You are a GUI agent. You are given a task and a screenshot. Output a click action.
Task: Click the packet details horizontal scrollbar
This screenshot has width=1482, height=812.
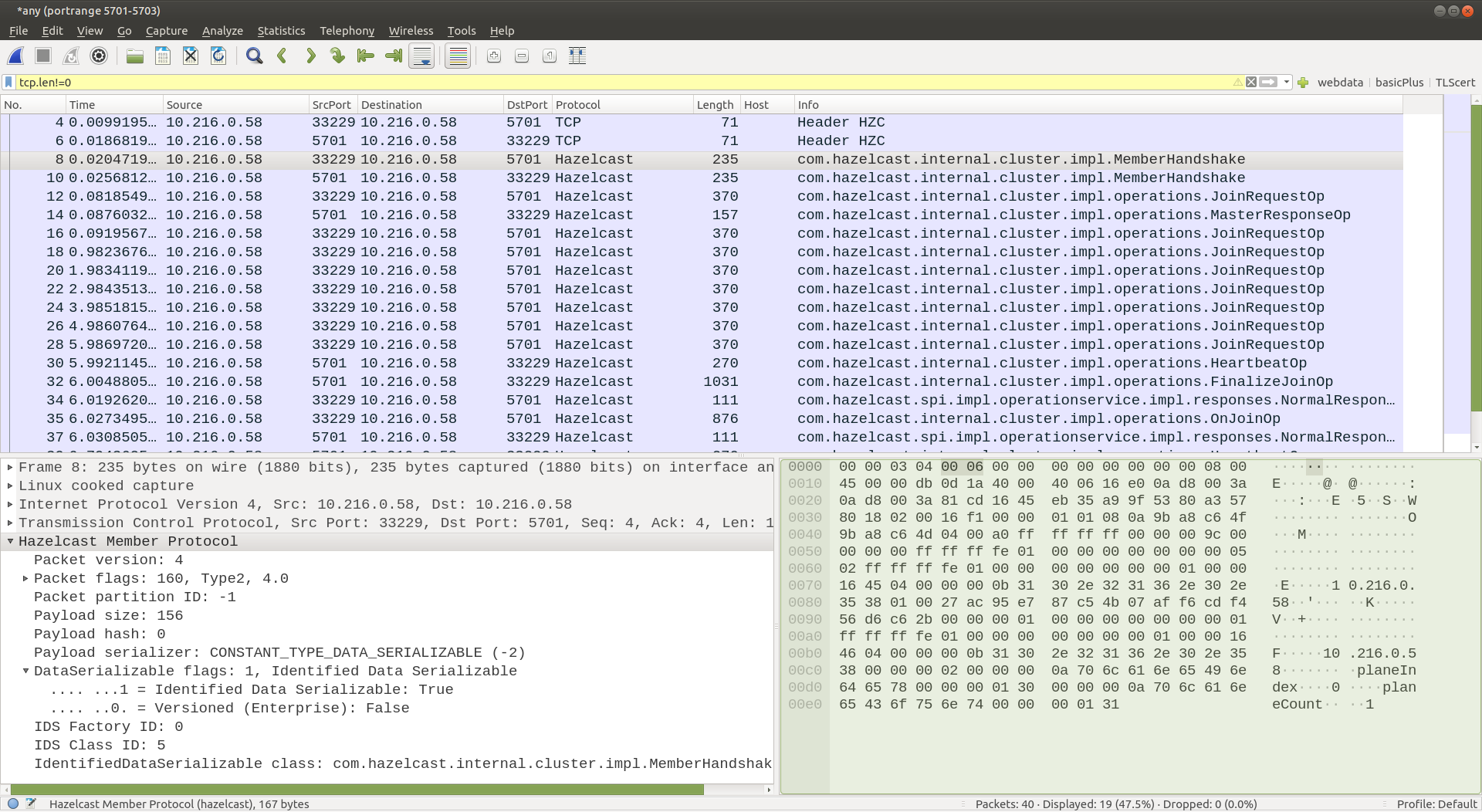[x=357, y=790]
